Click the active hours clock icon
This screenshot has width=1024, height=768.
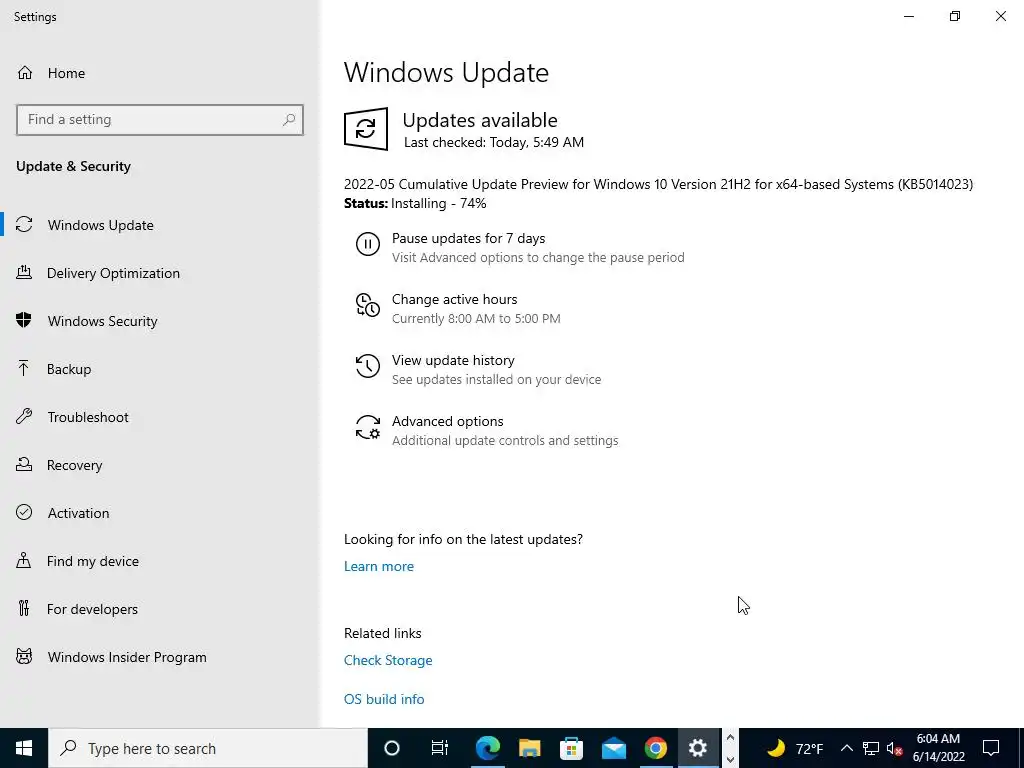point(368,305)
